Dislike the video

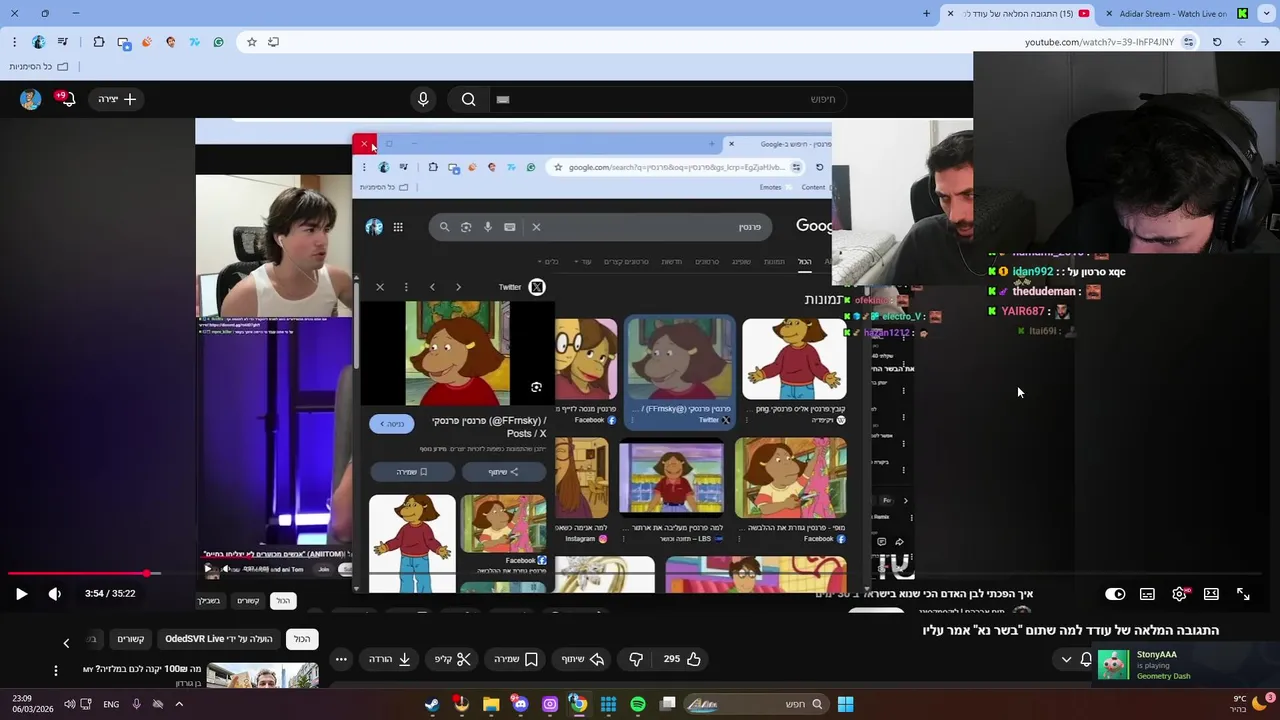[x=636, y=659]
